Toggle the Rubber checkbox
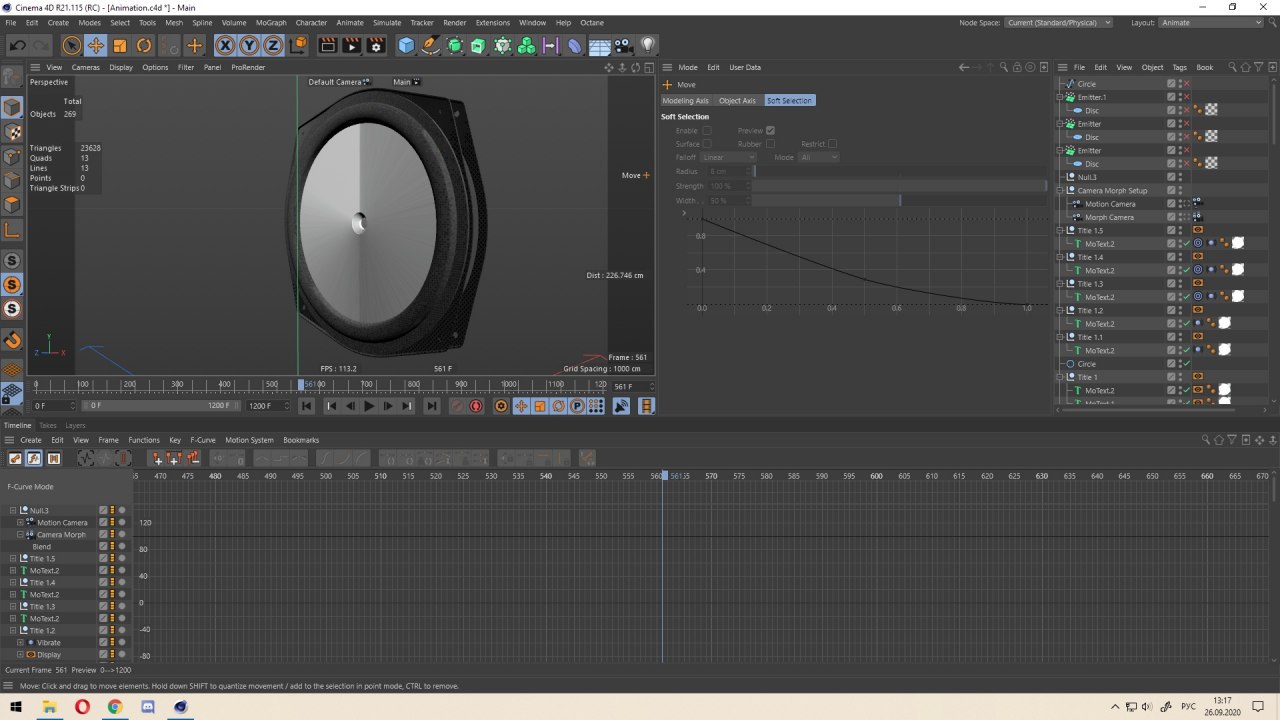 pyautogui.click(x=770, y=144)
